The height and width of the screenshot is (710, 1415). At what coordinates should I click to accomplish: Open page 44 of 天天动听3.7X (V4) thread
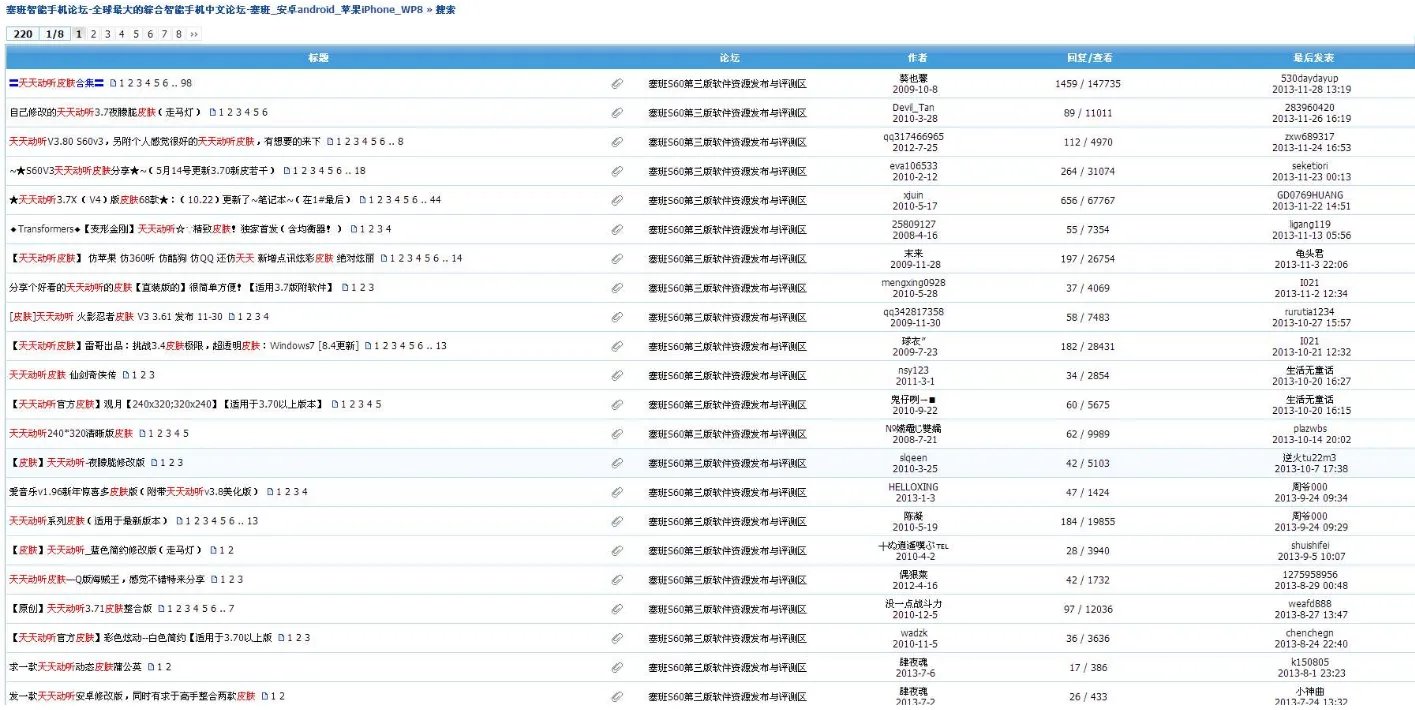pyautogui.click(x=435, y=200)
